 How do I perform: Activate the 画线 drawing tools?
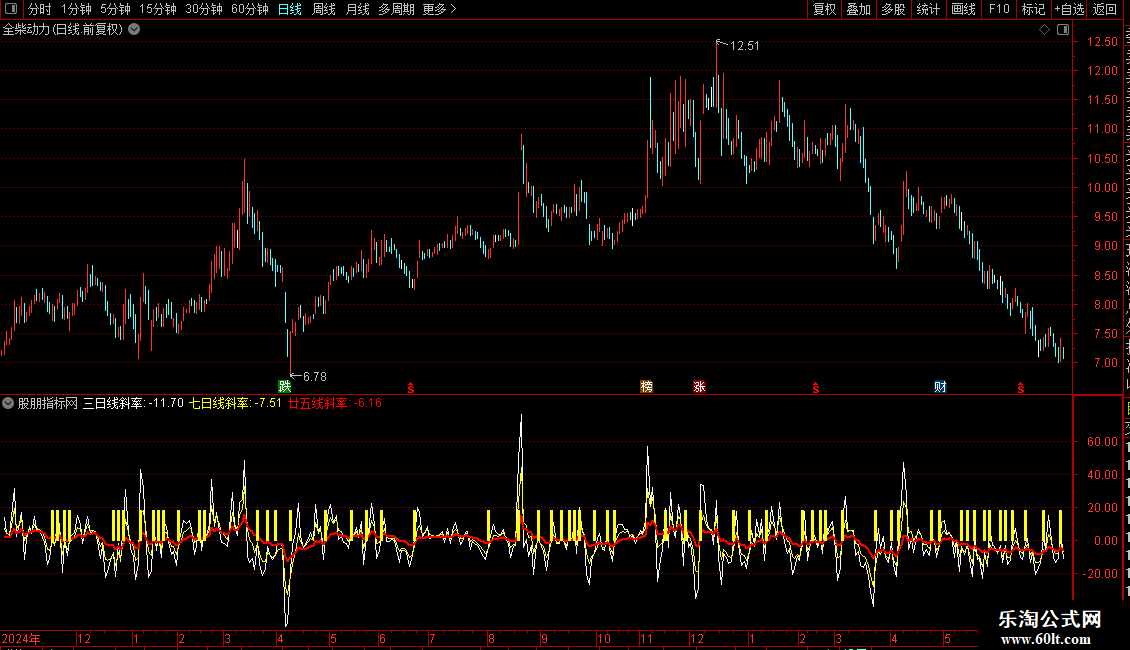(x=963, y=9)
